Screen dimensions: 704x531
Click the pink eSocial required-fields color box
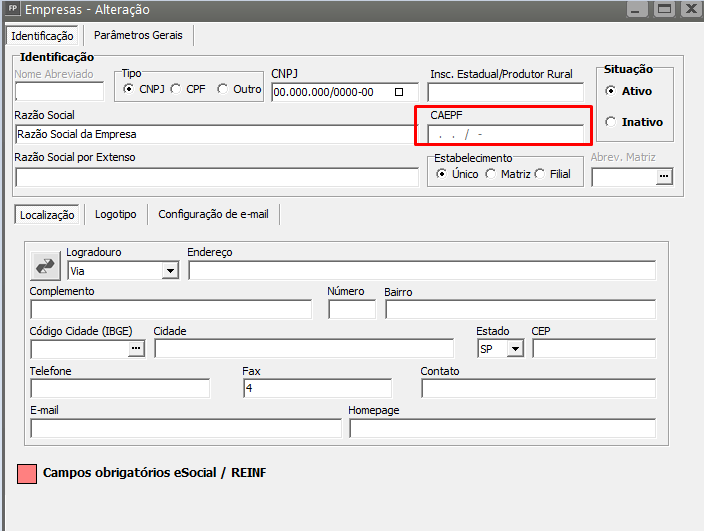(x=27, y=473)
